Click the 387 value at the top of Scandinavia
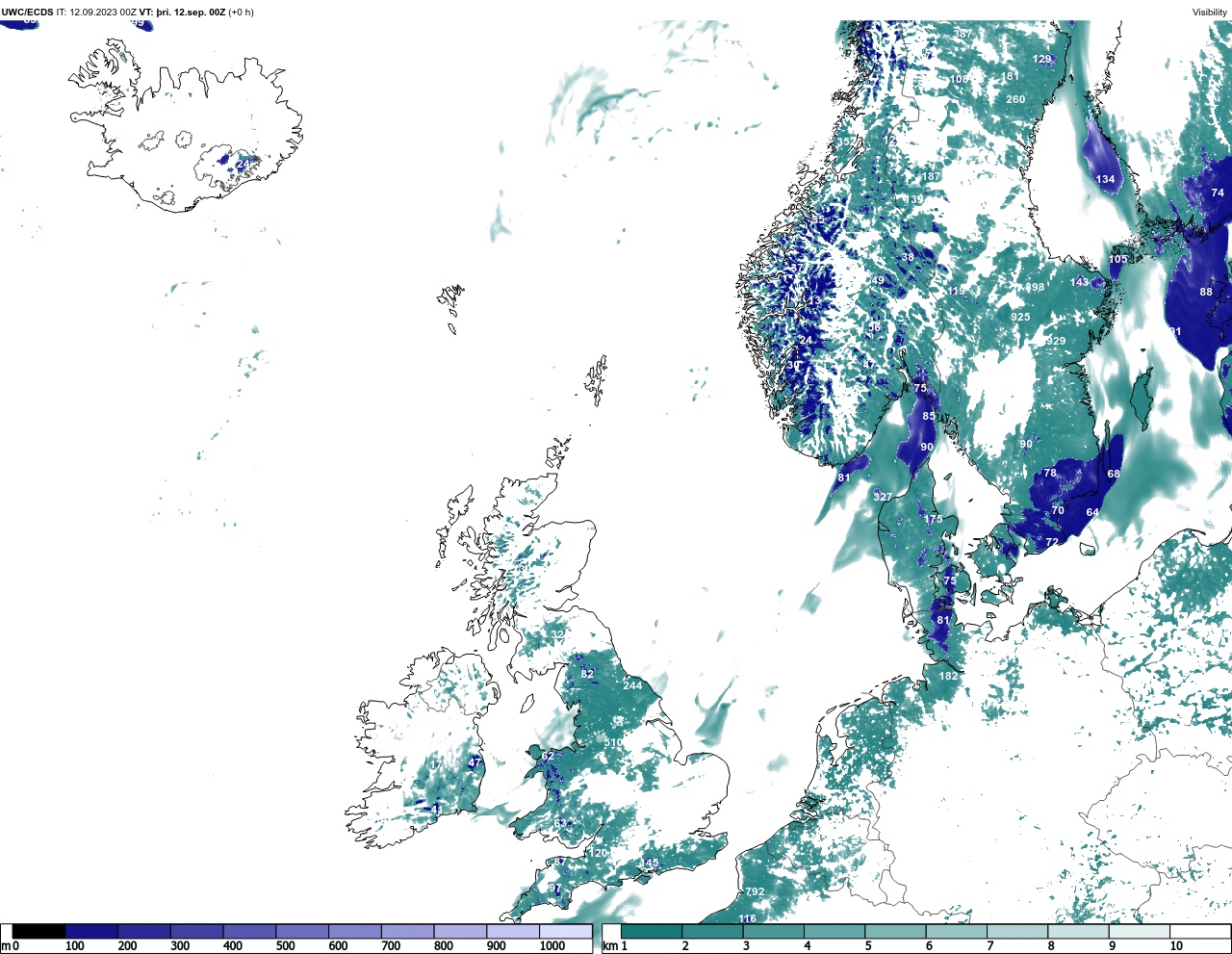1232x954 pixels. (x=962, y=34)
